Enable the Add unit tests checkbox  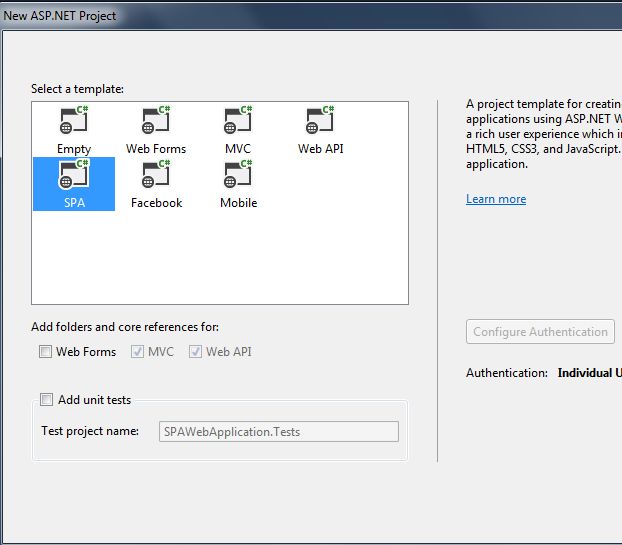[x=46, y=399]
